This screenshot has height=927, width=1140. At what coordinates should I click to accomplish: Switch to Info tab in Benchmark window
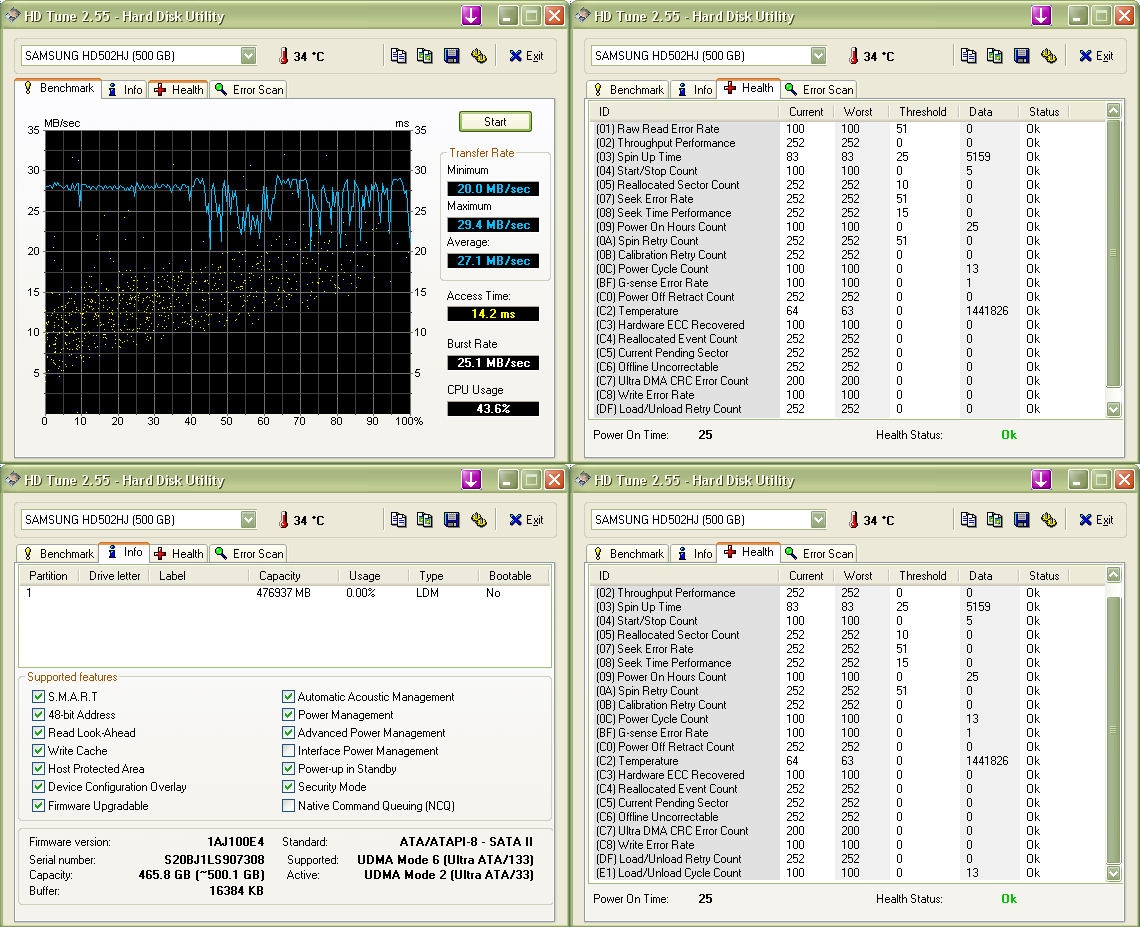(x=125, y=89)
